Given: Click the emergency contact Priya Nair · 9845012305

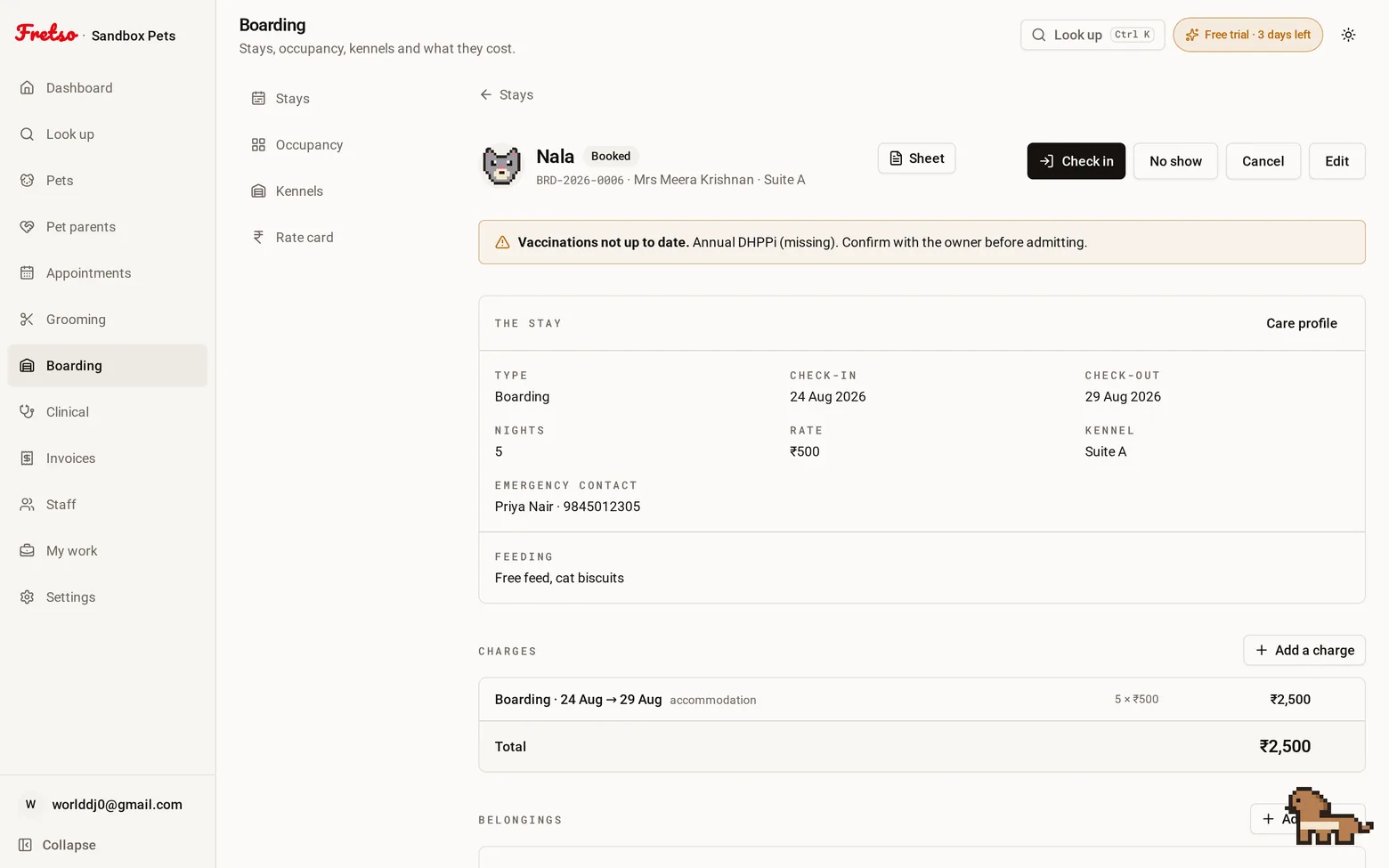Looking at the screenshot, I should pos(568,507).
